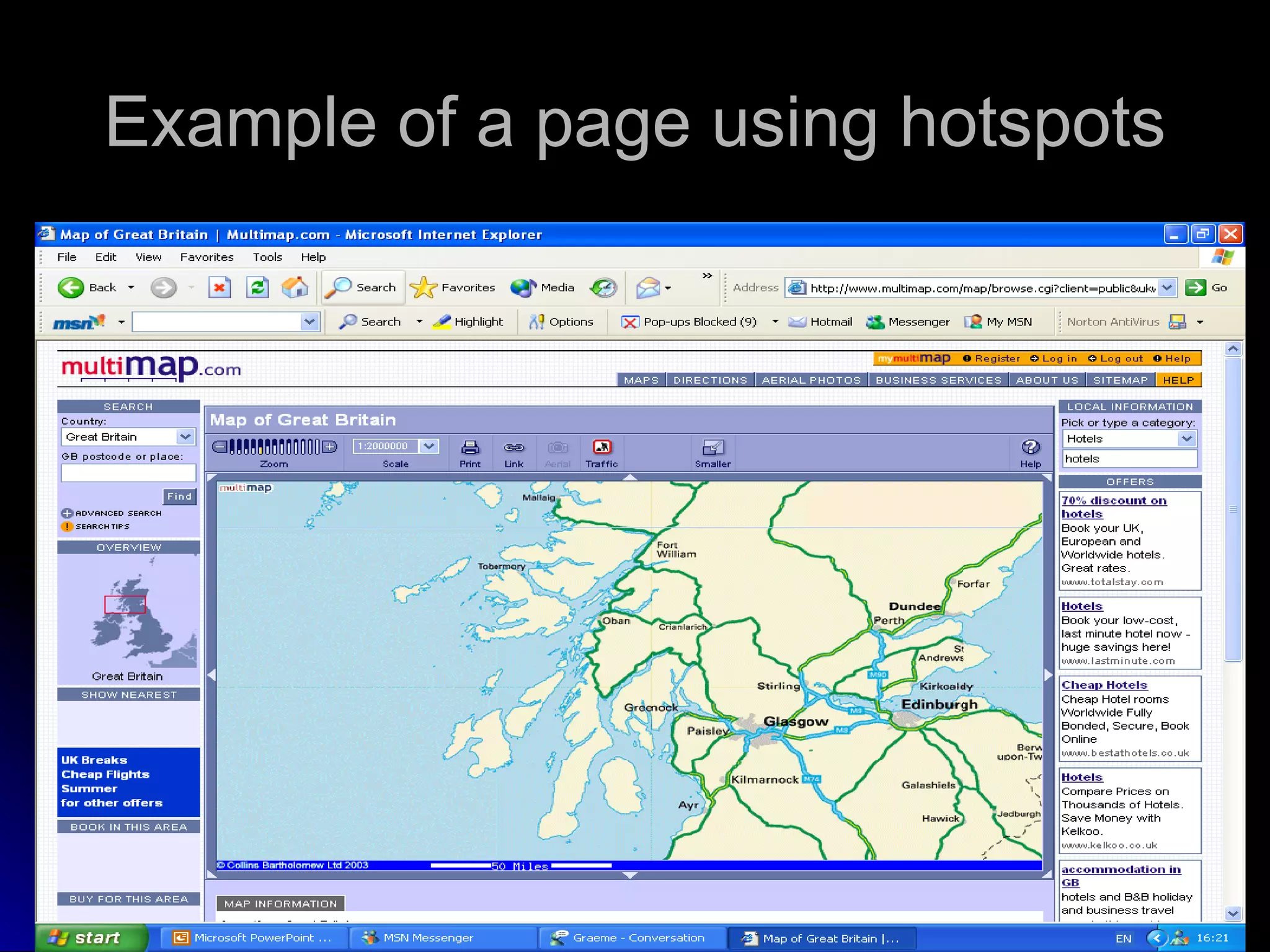Open the Traffic map icon
1270x952 pixels.
602,447
